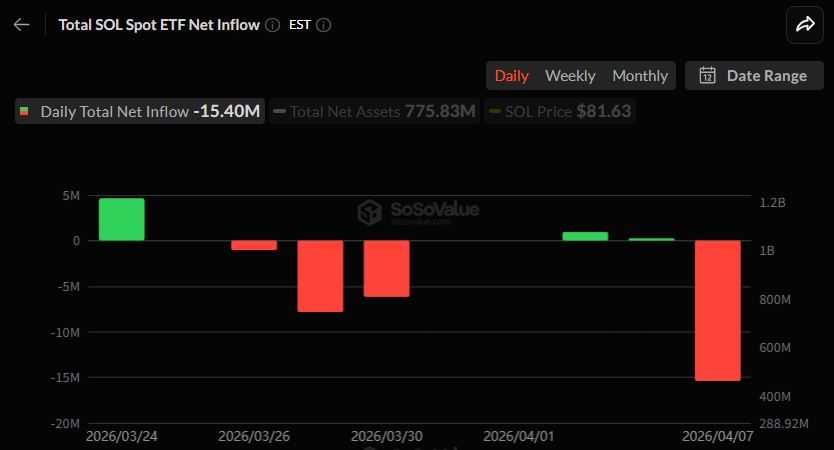This screenshot has height=450, width=834.
Task: Click the share arrow icon
Action: 805,25
